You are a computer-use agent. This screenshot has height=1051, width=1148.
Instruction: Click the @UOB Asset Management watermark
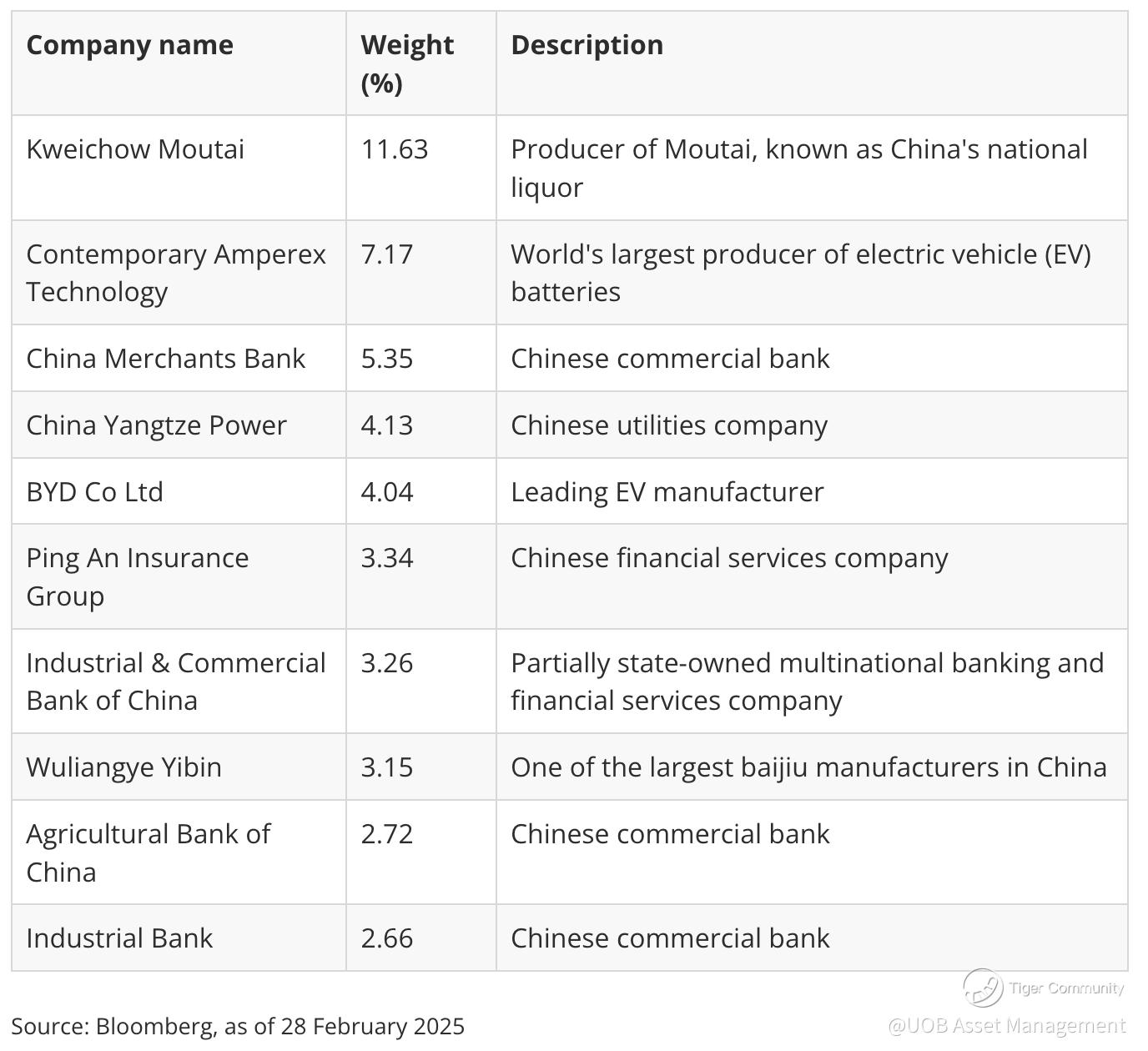1007,1025
